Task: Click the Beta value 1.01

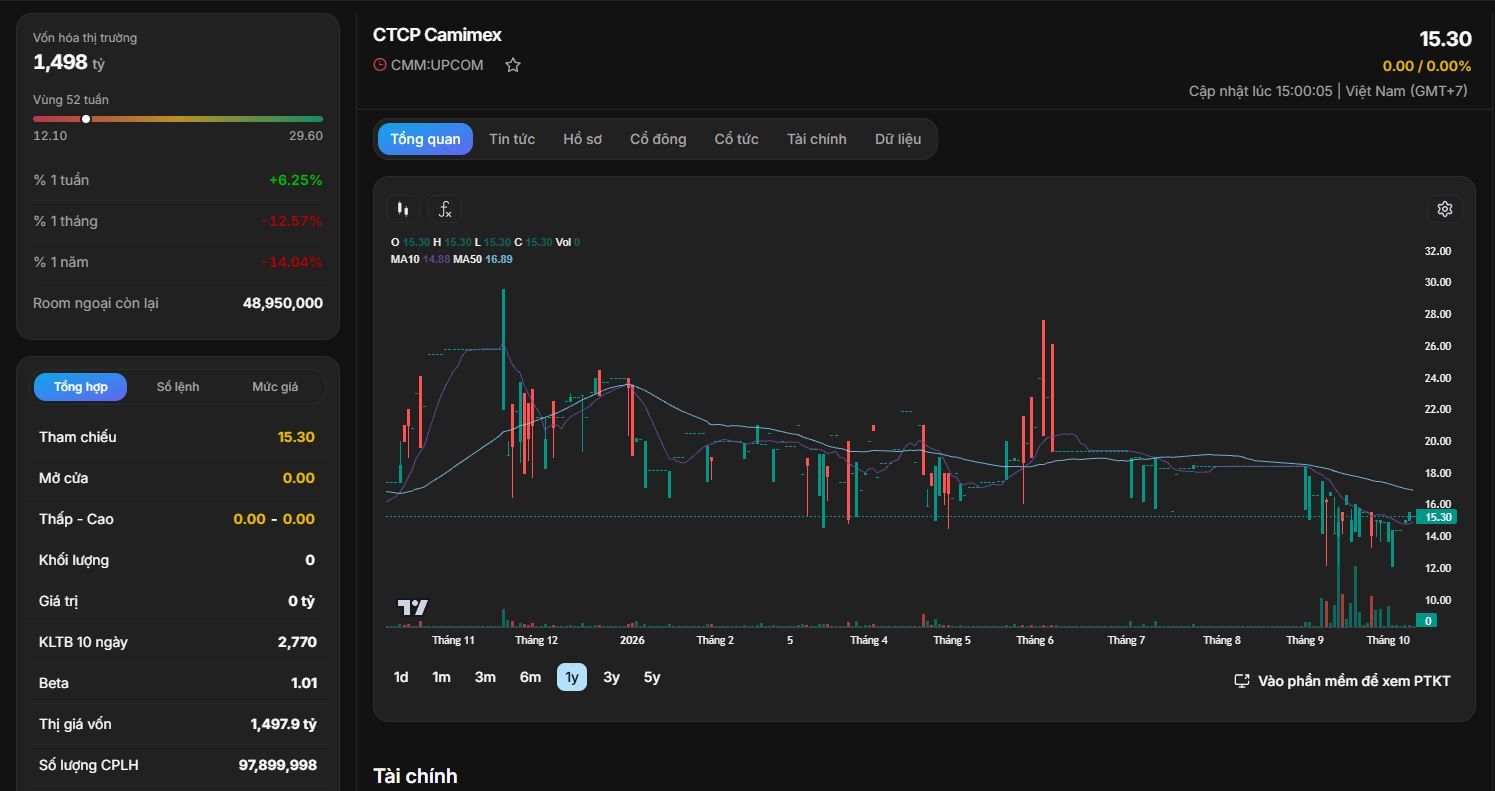Action: 304,683
